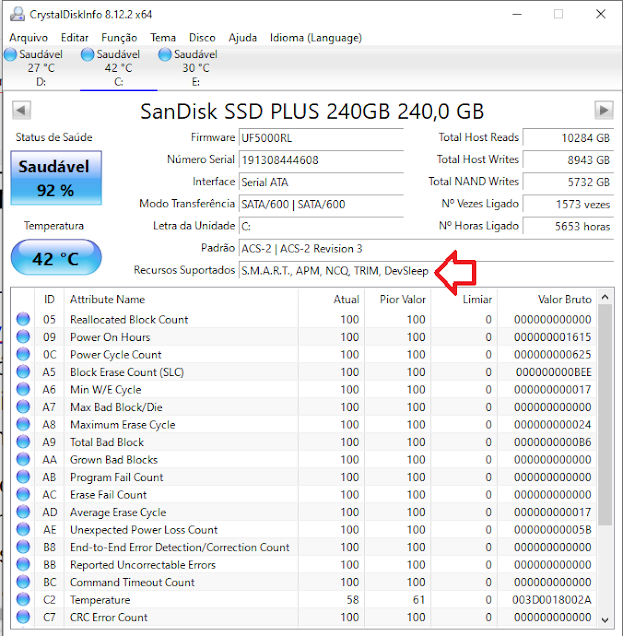Click the Recursos Suportados field
The image size is (623, 636).
coord(426,271)
